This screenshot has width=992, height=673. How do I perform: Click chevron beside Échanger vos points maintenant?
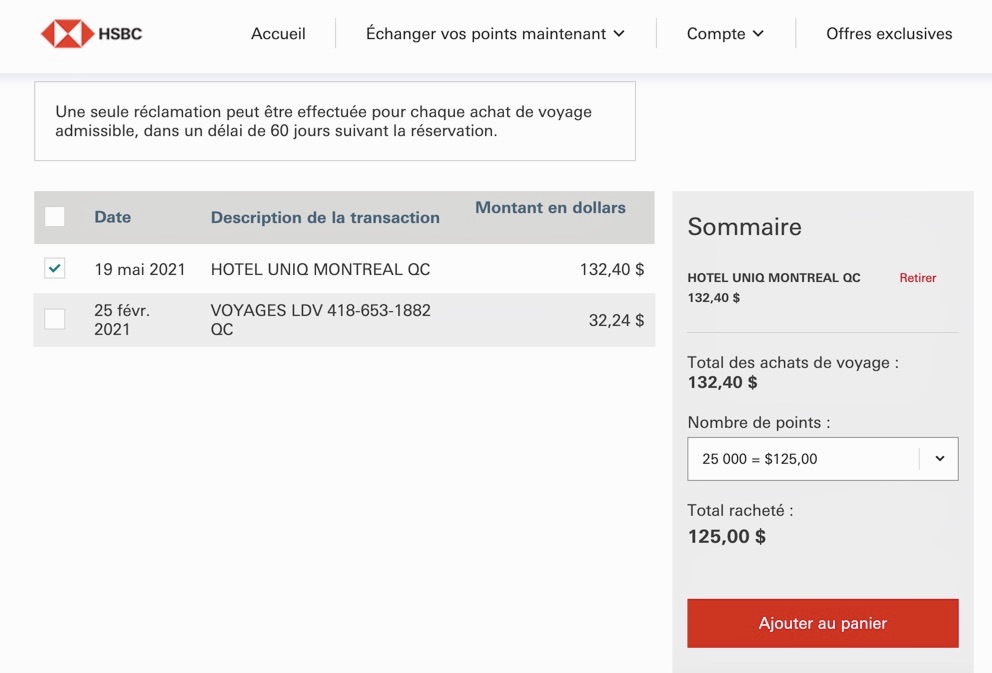coord(619,34)
